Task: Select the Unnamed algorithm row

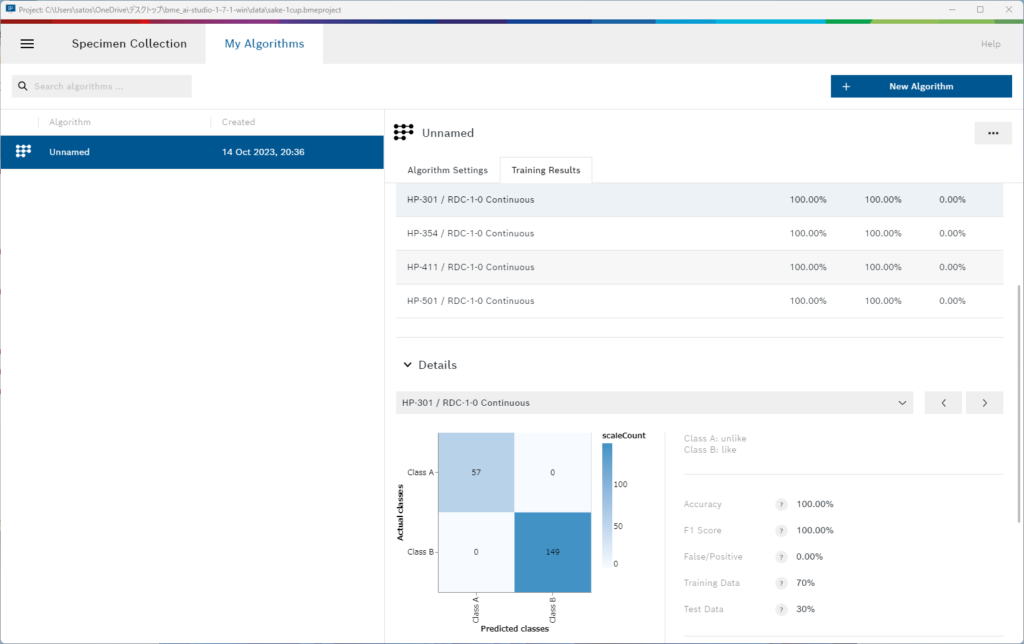Action: pos(192,152)
